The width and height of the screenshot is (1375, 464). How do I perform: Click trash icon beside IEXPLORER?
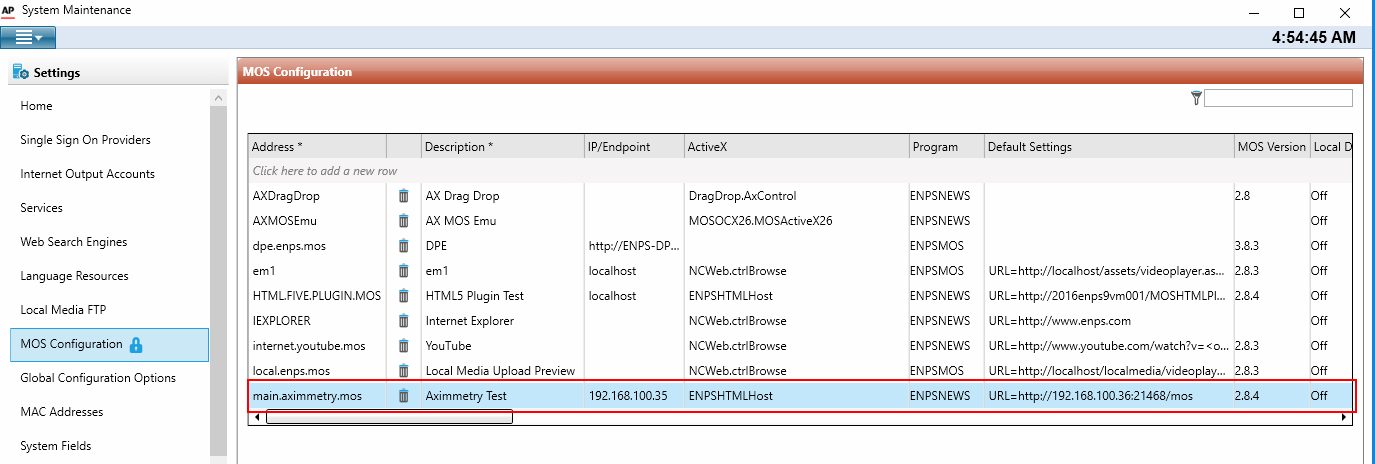(x=404, y=321)
